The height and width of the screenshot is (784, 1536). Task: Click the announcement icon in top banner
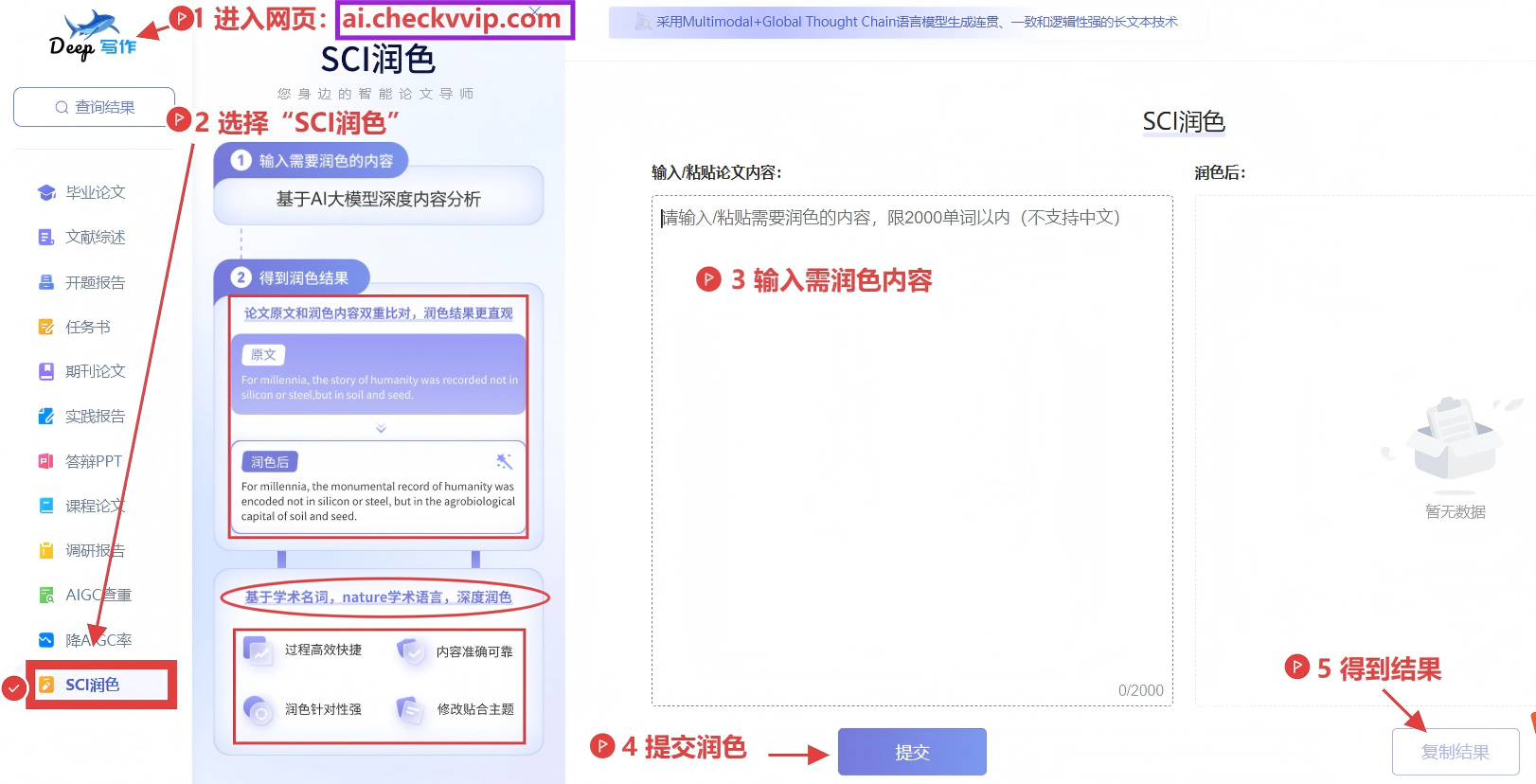(x=642, y=22)
